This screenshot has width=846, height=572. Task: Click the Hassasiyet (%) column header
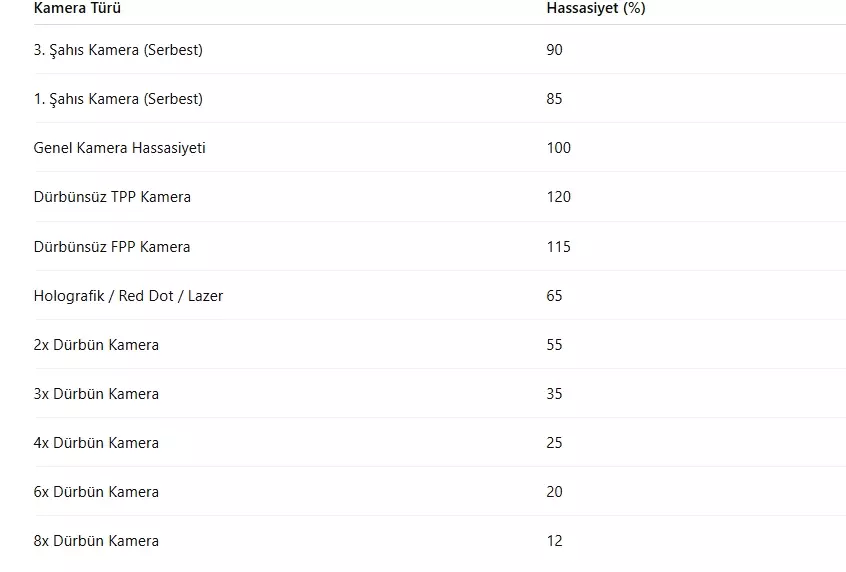[596, 8]
